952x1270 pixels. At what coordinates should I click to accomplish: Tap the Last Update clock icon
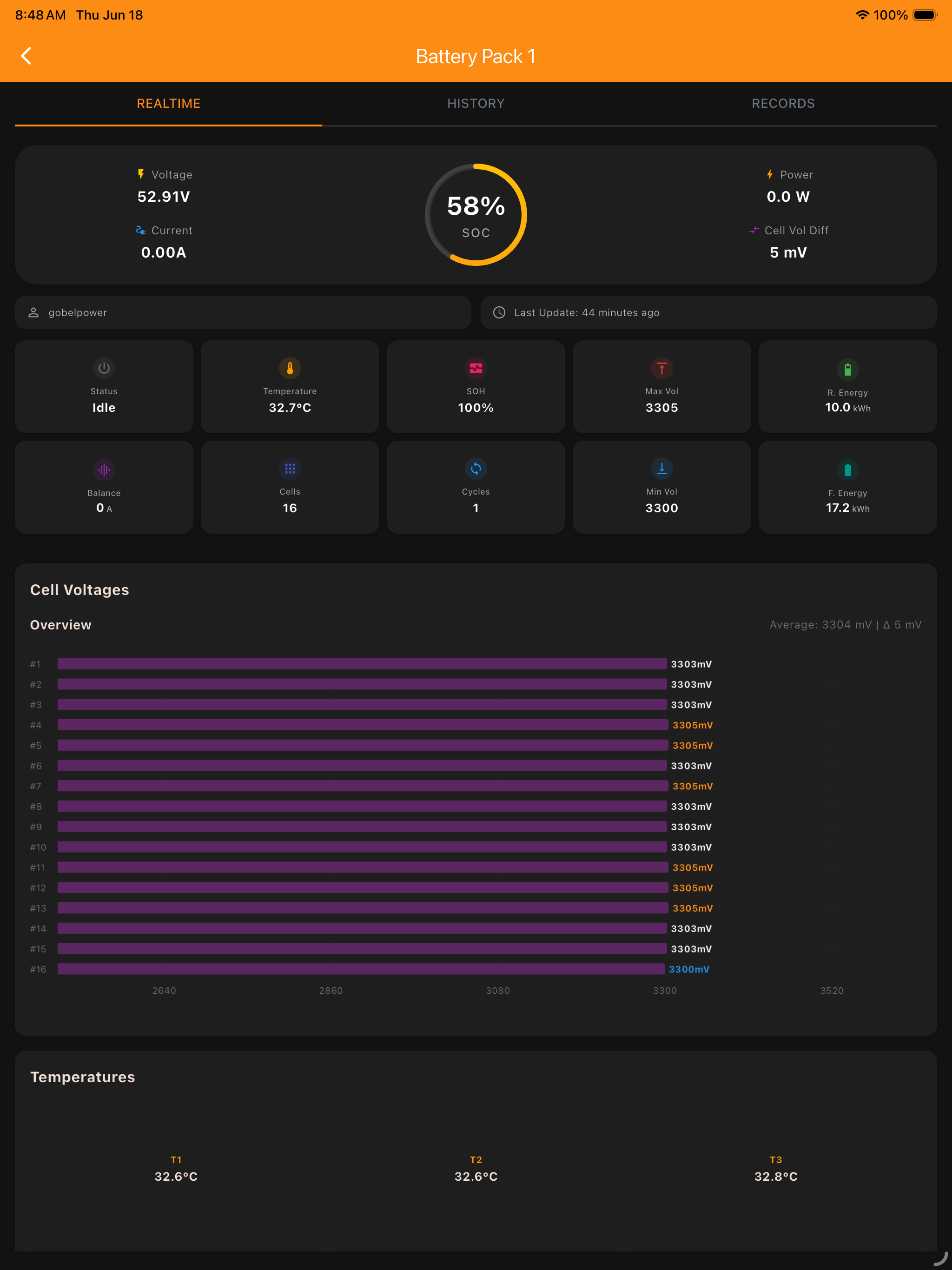(499, 312)
